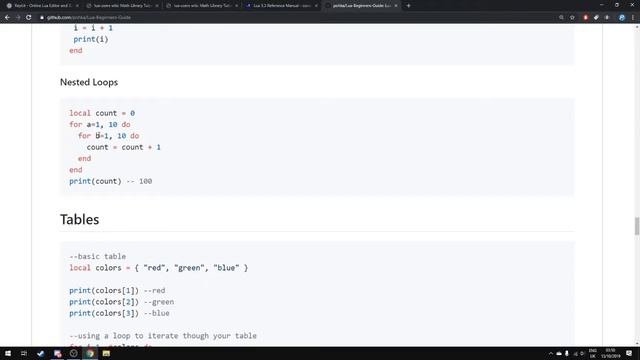Click the OneDrive cloud tray icon
The height and width of the screenshot is (360, 640).
(x=559, y=353)
